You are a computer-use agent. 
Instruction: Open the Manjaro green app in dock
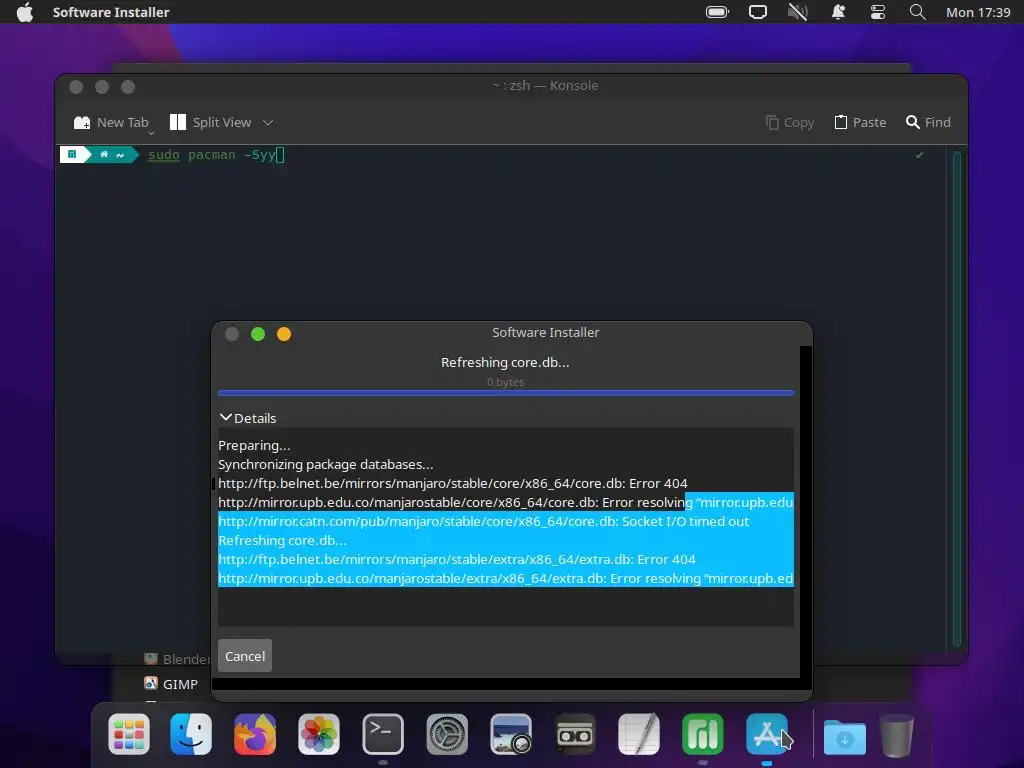703,734
